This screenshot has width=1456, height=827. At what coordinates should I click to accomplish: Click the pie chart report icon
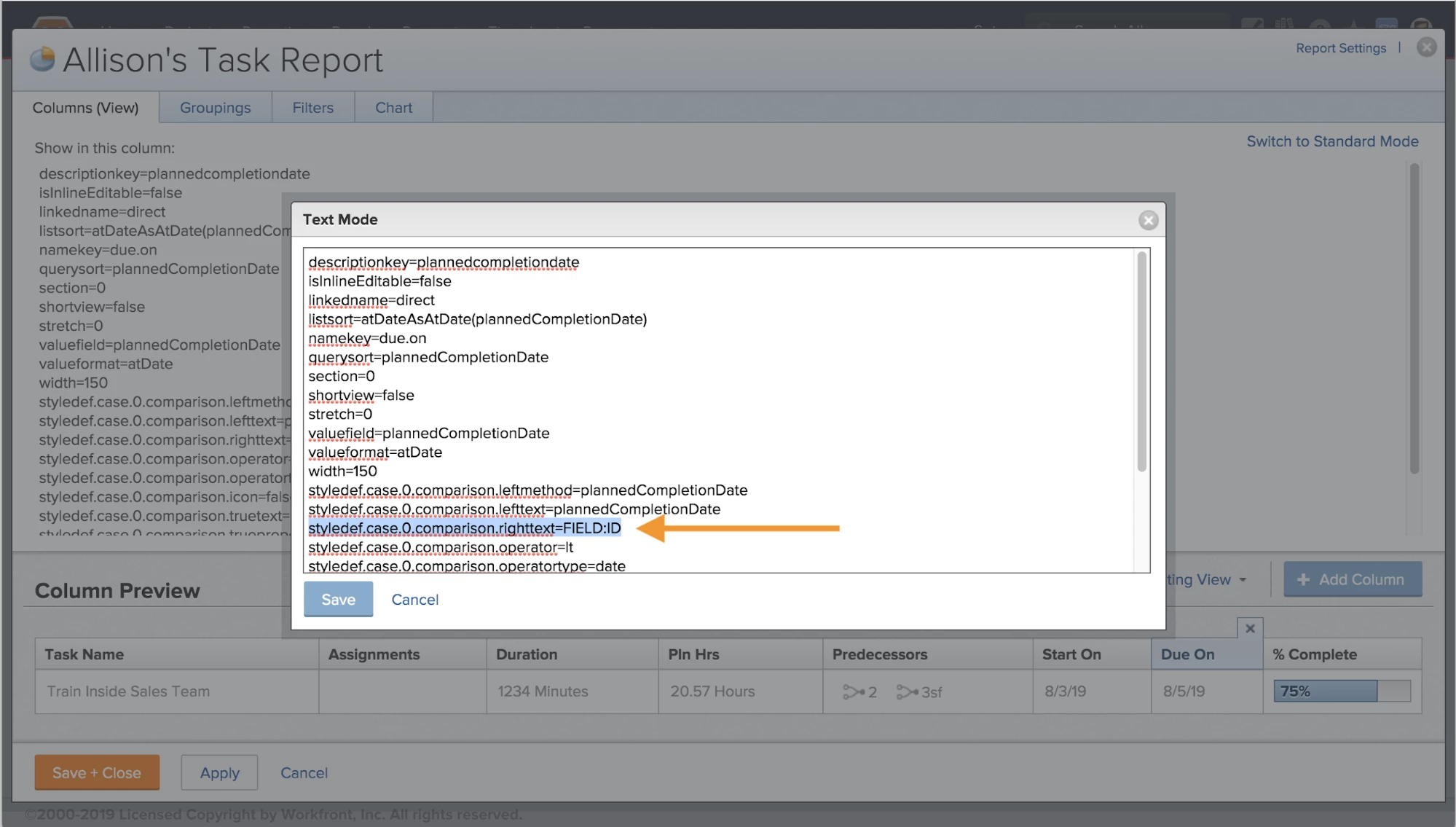coord(43,60)
